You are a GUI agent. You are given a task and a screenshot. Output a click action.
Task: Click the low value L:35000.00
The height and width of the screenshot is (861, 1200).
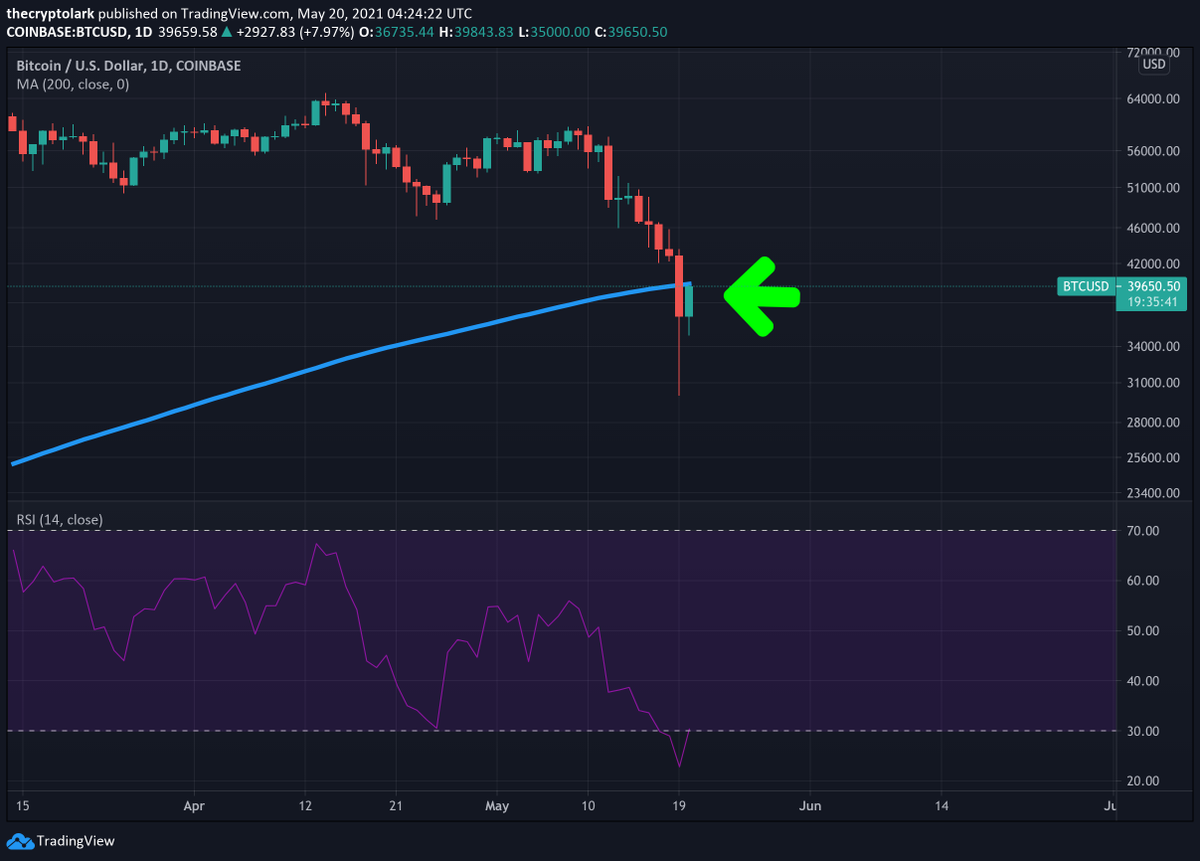pyautogui.click(x=556, y=32)
